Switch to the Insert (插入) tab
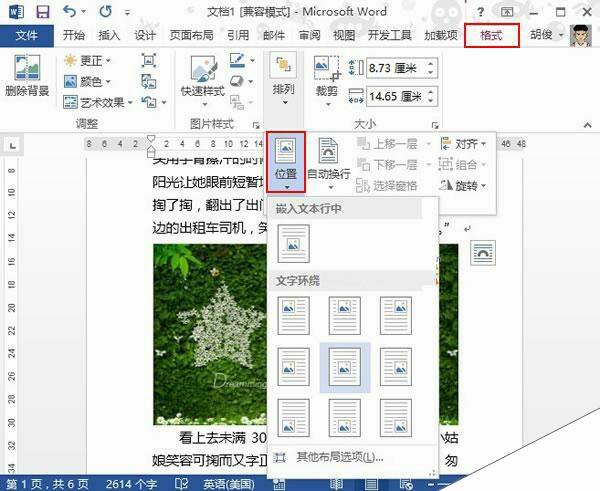The image size is (600, 491). [109, 35]
